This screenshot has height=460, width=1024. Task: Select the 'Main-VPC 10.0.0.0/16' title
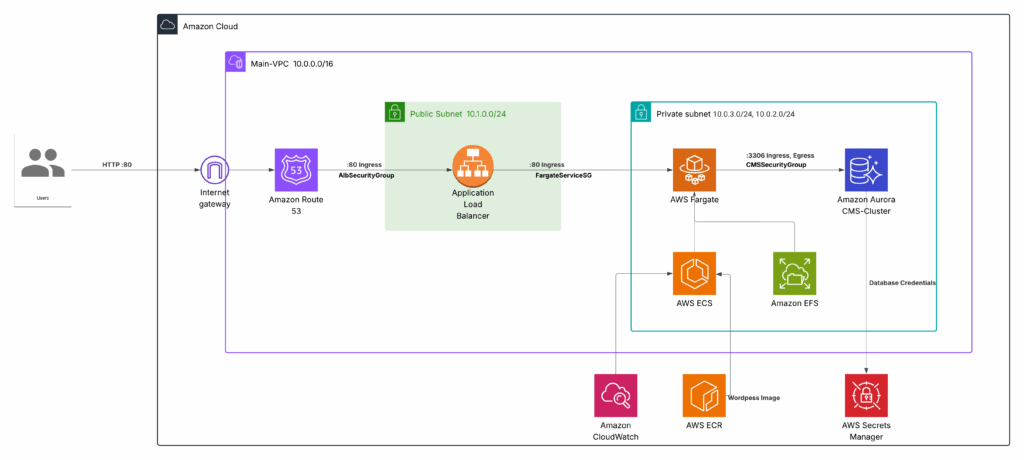click(x=293, y=64)
